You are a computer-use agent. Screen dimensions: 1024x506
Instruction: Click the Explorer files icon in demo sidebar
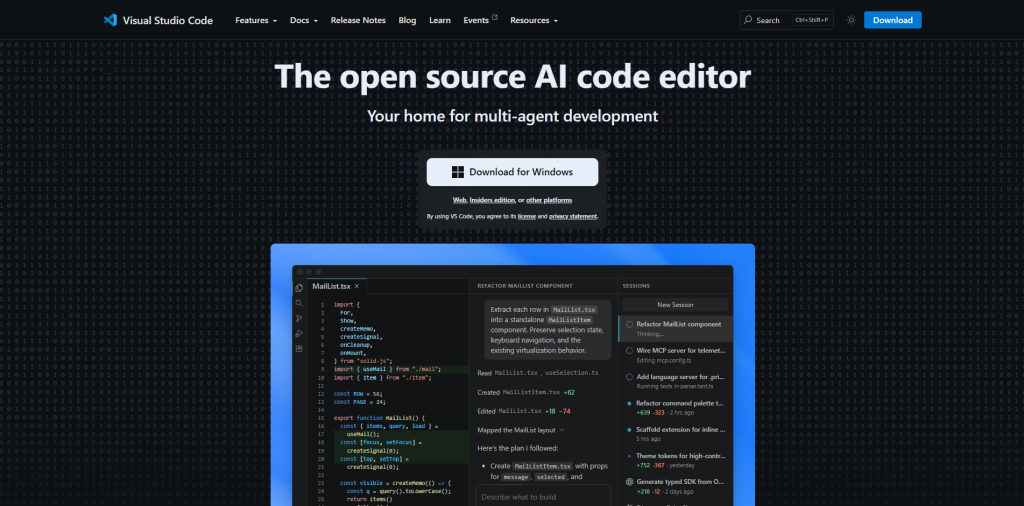click(x=299, y=288)
